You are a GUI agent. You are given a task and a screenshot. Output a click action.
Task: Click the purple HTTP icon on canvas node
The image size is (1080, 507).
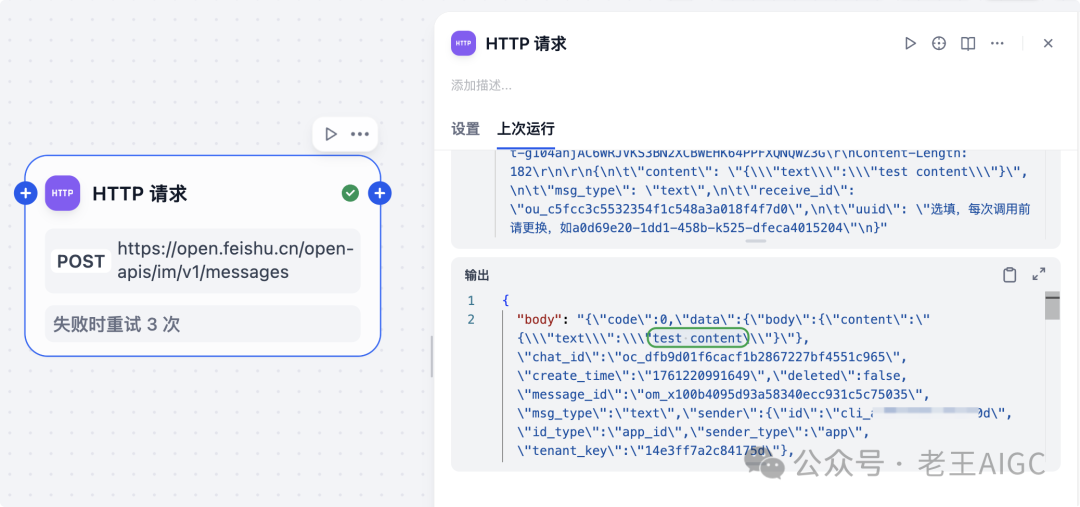point(63,193)
